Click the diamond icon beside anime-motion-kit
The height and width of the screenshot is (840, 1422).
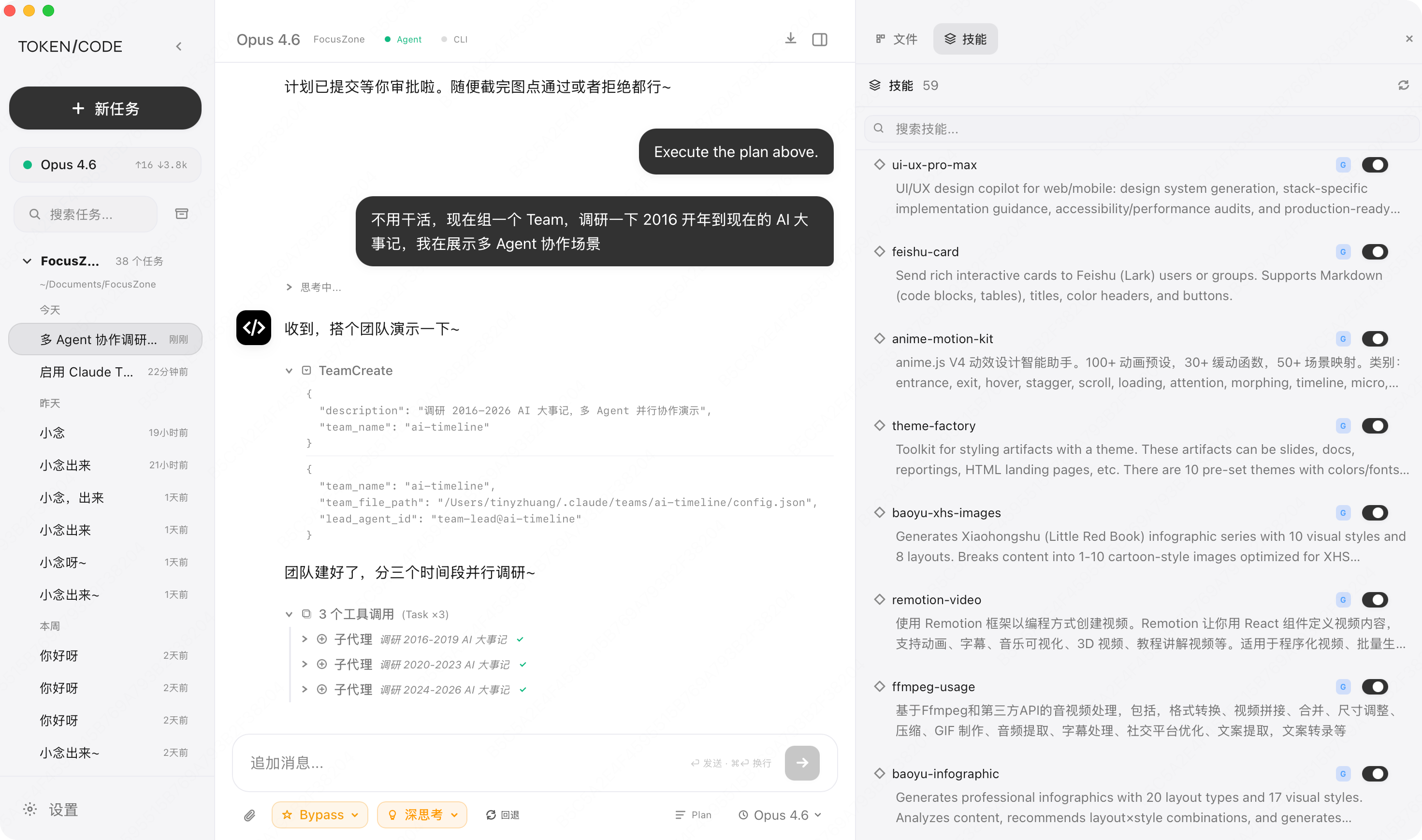point(879,338)
